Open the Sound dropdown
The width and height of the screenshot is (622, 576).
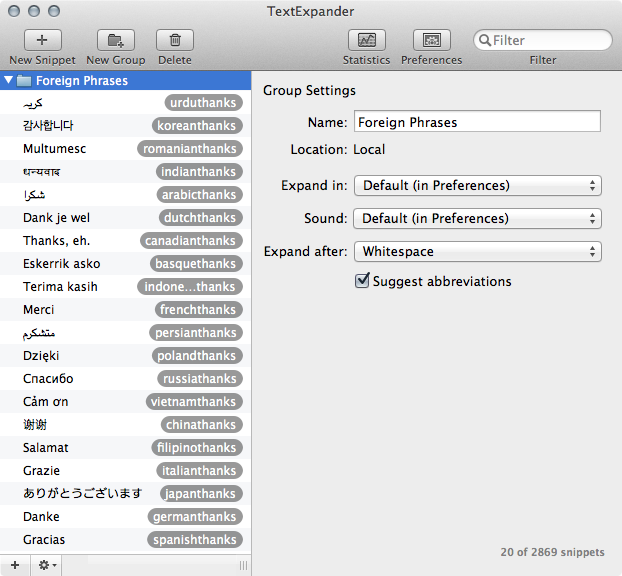tap(478, 219)
